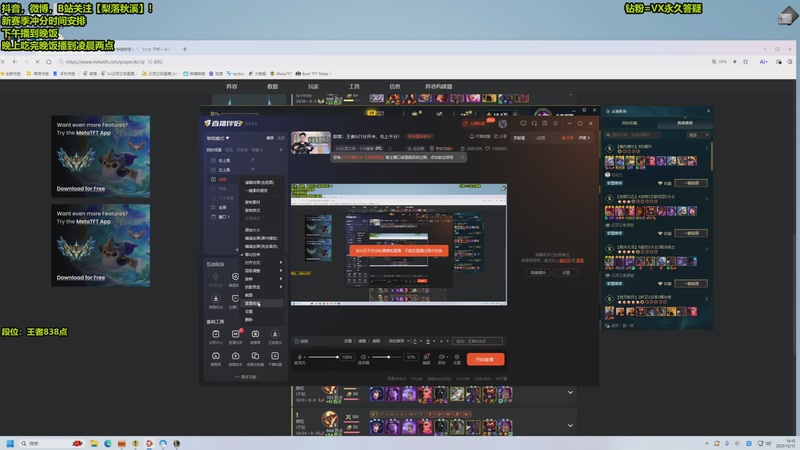Viewport: 800px width, 450px height.
Task: Open 数据 tab on MetaTFT navigation
Action: (272, 86)
